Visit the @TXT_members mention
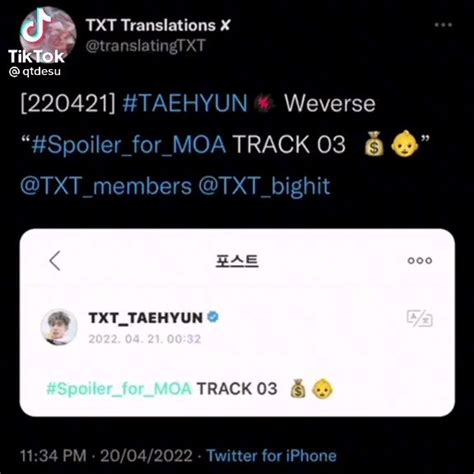The width and height of the screenshot is (474, 474). pos(106,186)
